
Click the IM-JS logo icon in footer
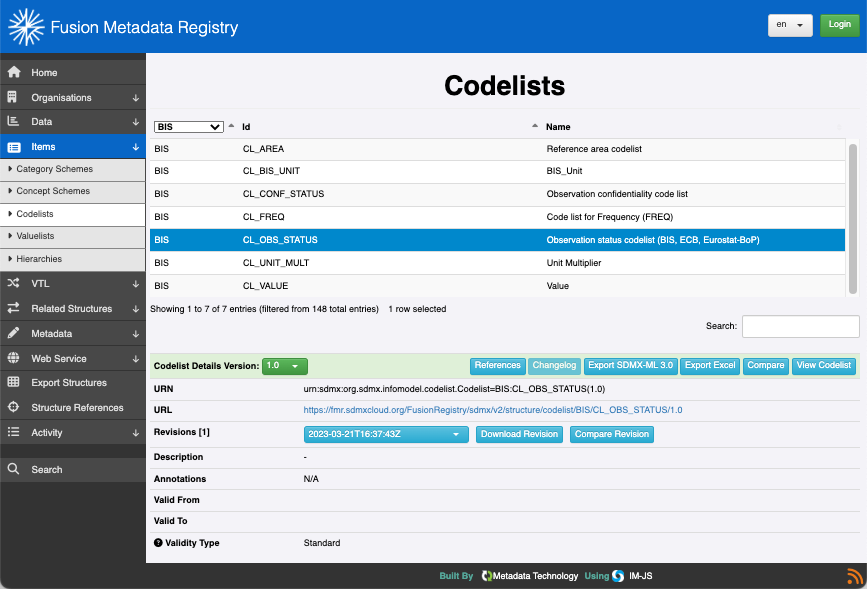(618, 576)
